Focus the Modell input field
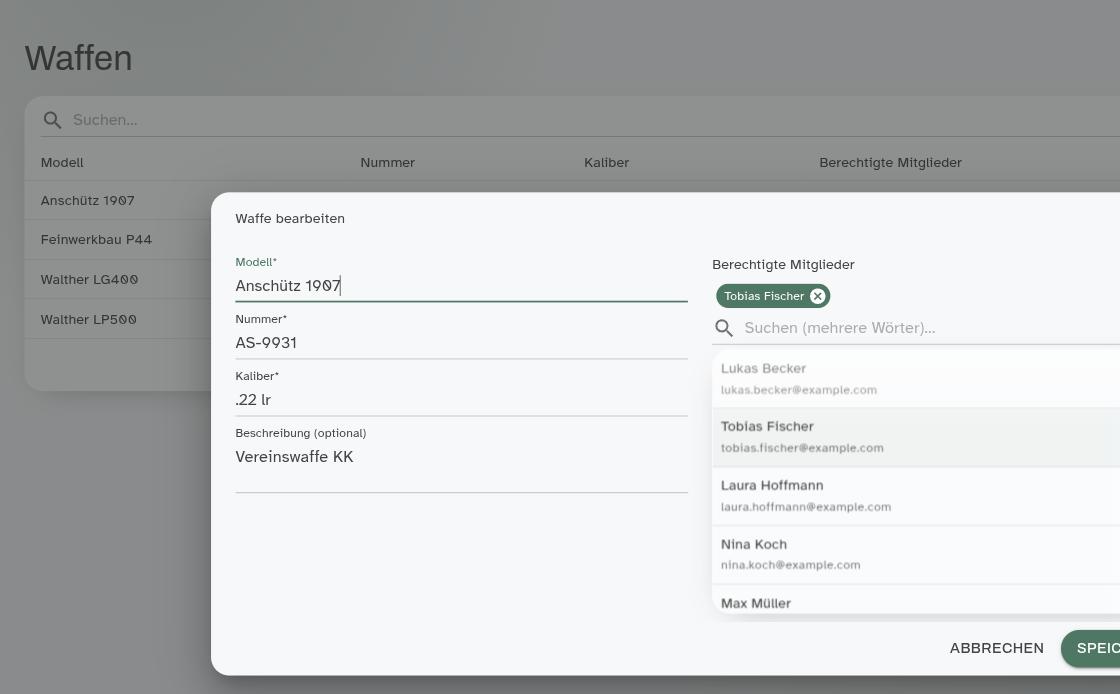Viewport: 1120px width, 694px height. pos(461,286)
